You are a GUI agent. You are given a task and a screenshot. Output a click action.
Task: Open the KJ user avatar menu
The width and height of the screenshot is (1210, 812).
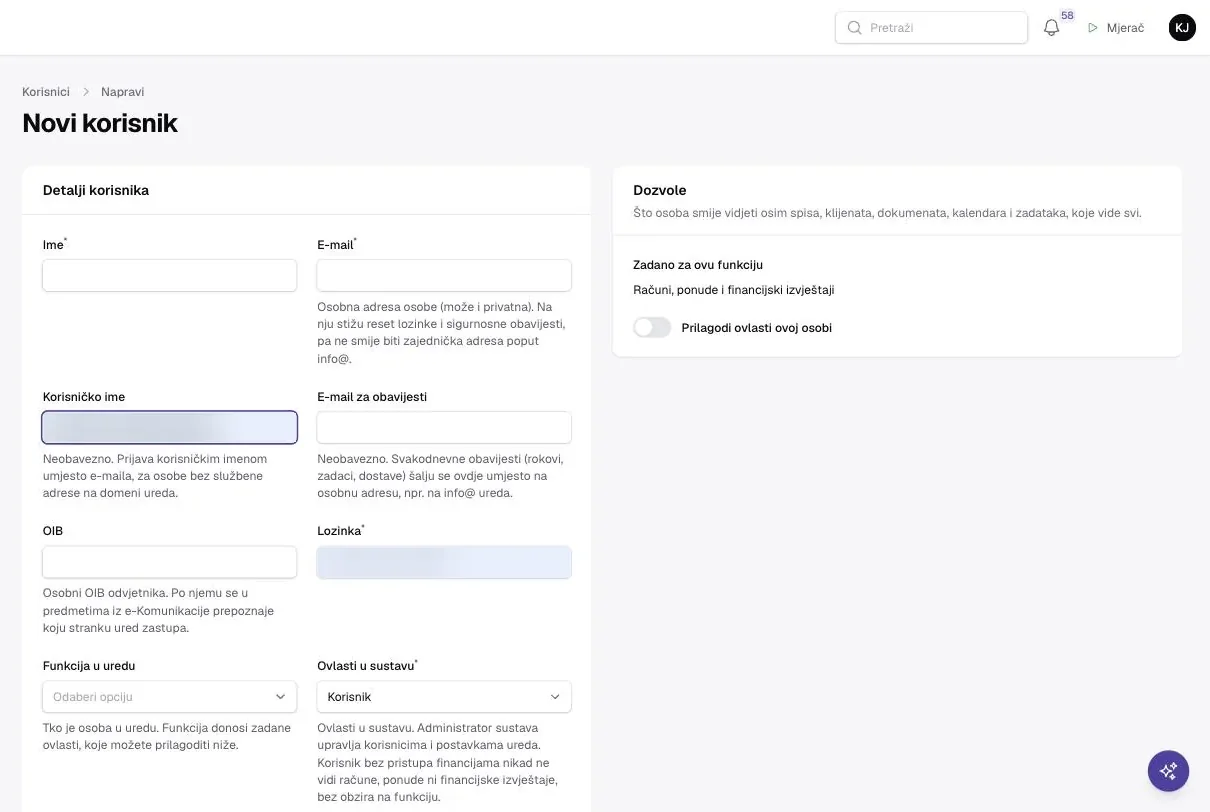point(1182,28)
